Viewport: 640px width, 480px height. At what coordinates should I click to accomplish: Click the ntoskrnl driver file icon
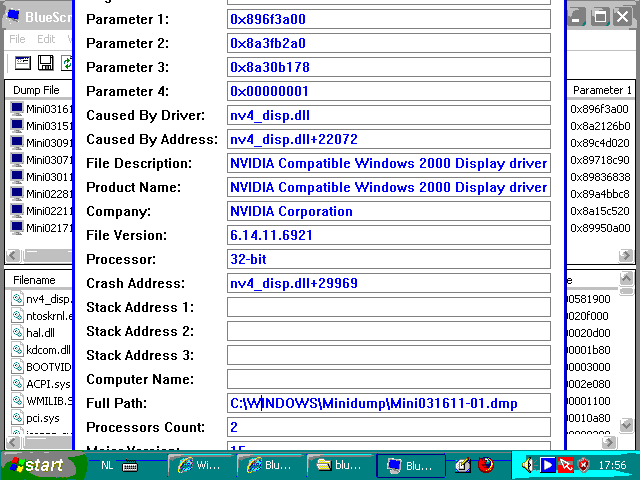17,316
